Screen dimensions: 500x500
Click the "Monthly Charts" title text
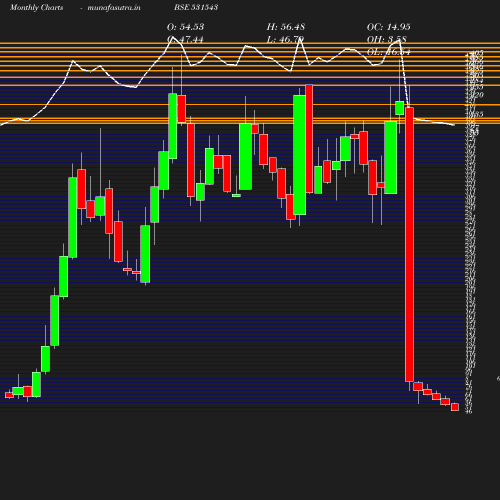click(x=37, y=7)
